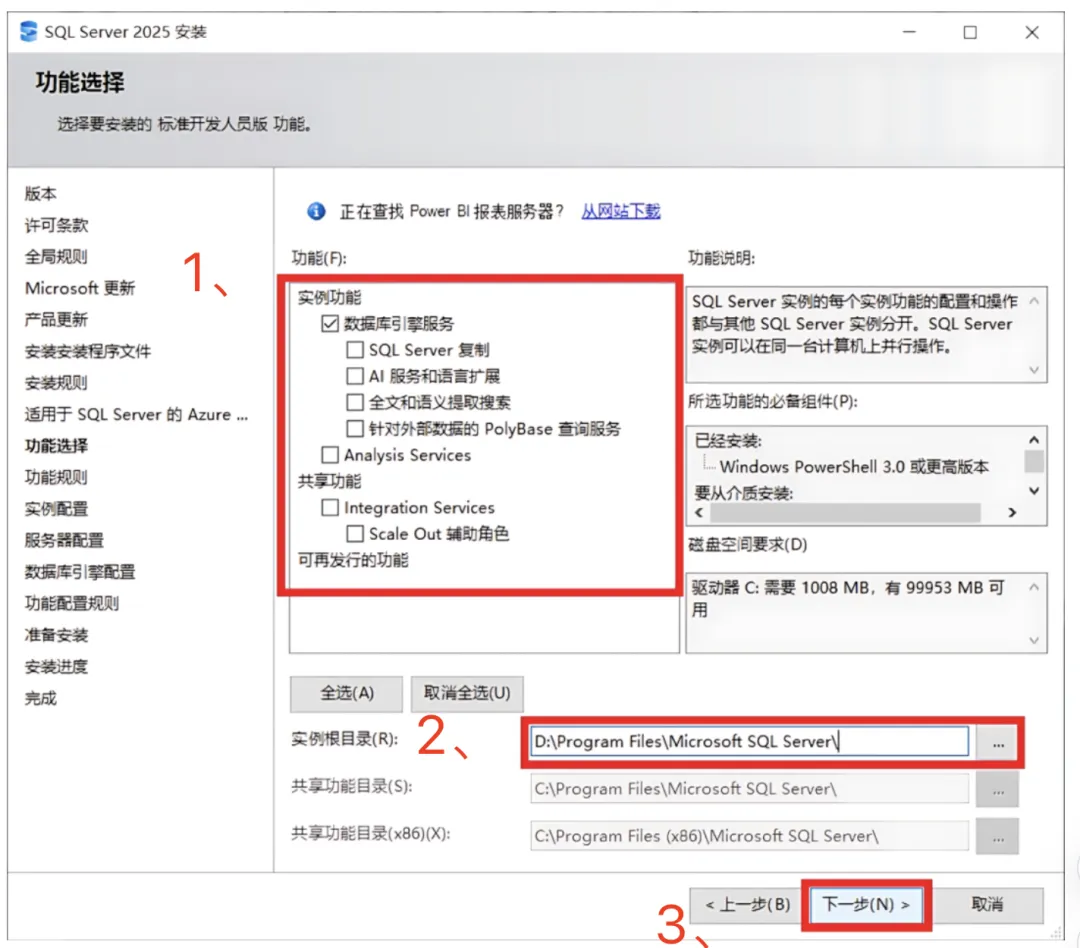The height and width of the screenshot is (948, 1080).
Task: Cancel setup with the 取消 button
Action: tap(987, 905)
